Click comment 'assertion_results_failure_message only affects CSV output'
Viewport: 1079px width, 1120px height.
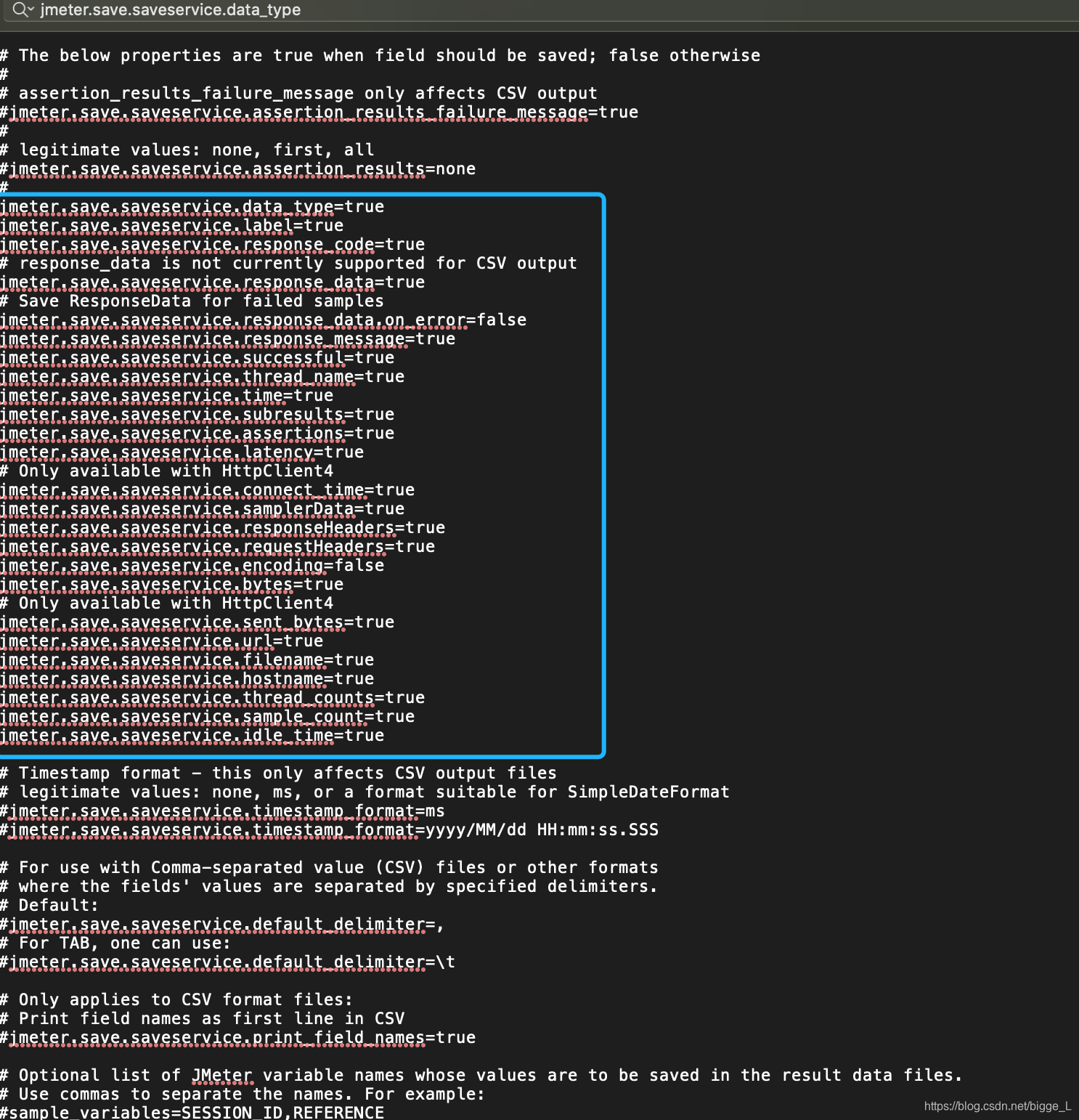point(299,94)
